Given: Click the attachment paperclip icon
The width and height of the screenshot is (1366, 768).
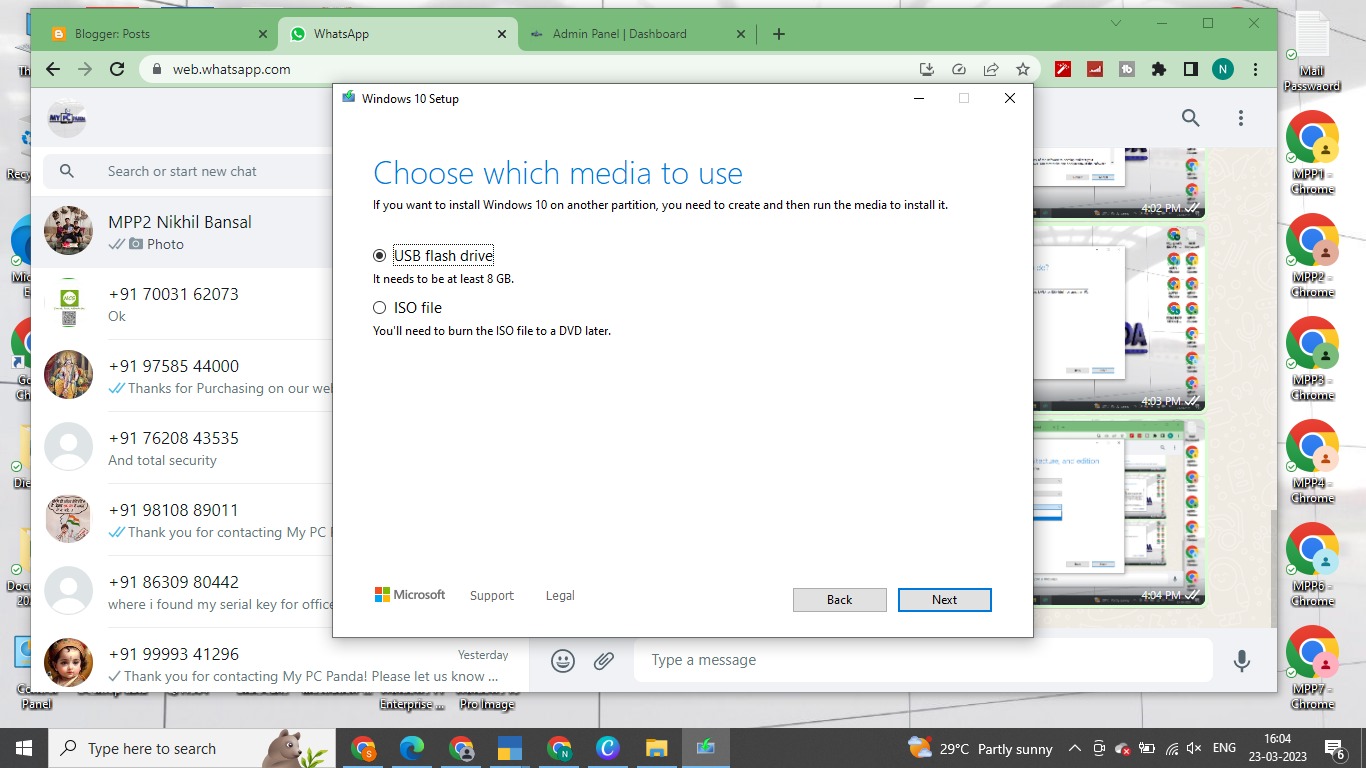Looking at the screenshot, I should tap(603, 661).
